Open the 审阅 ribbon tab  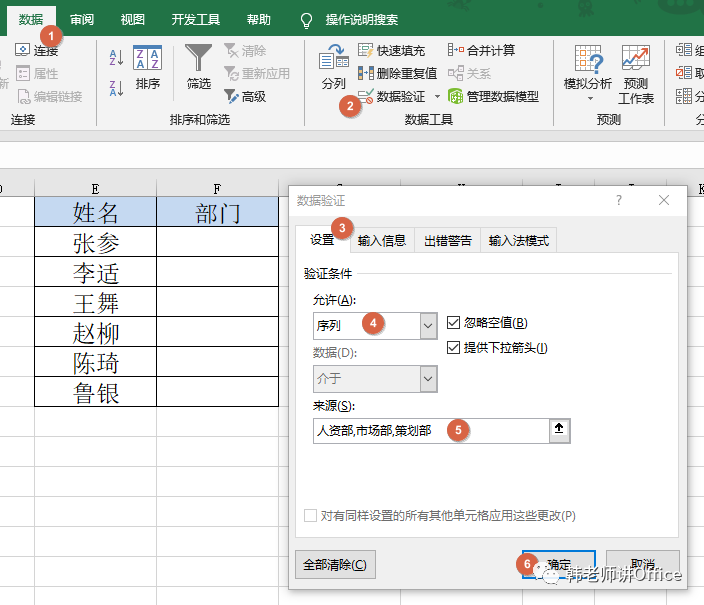(x=82, y=19)
